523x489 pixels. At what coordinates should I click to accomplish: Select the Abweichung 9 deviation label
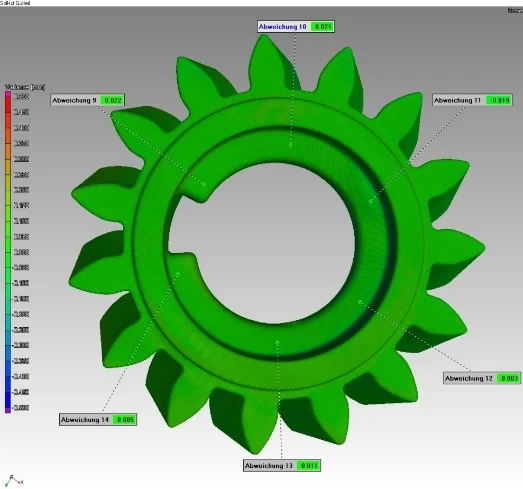click(x=88, y=100)
